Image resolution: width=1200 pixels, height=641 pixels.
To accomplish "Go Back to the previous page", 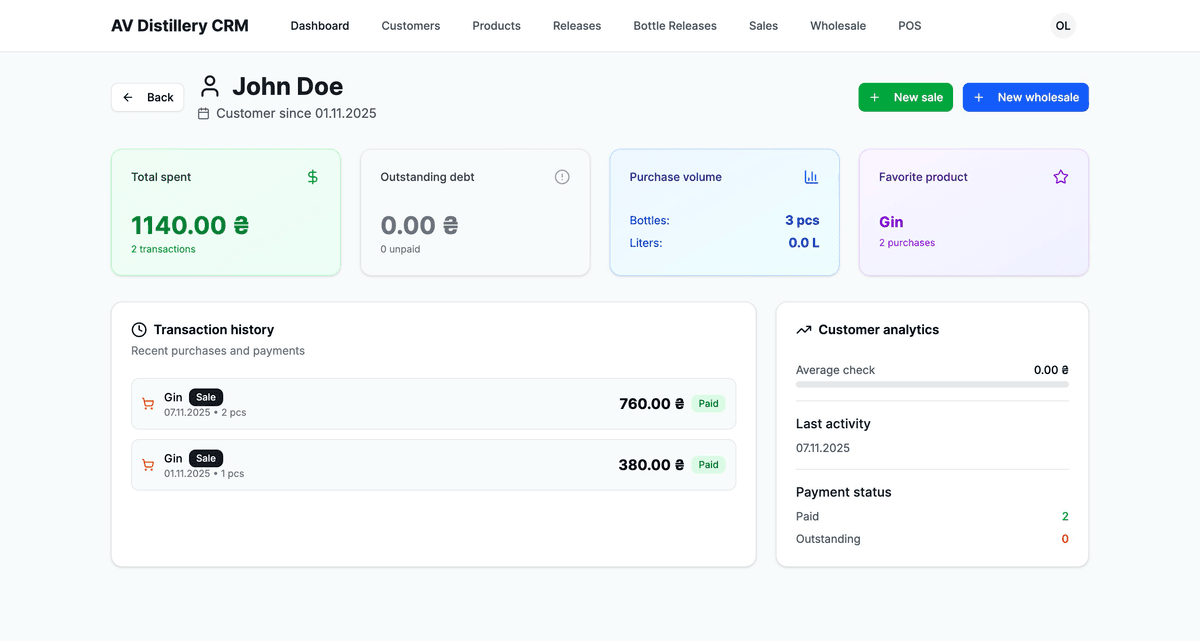I will tap(148, 97).
